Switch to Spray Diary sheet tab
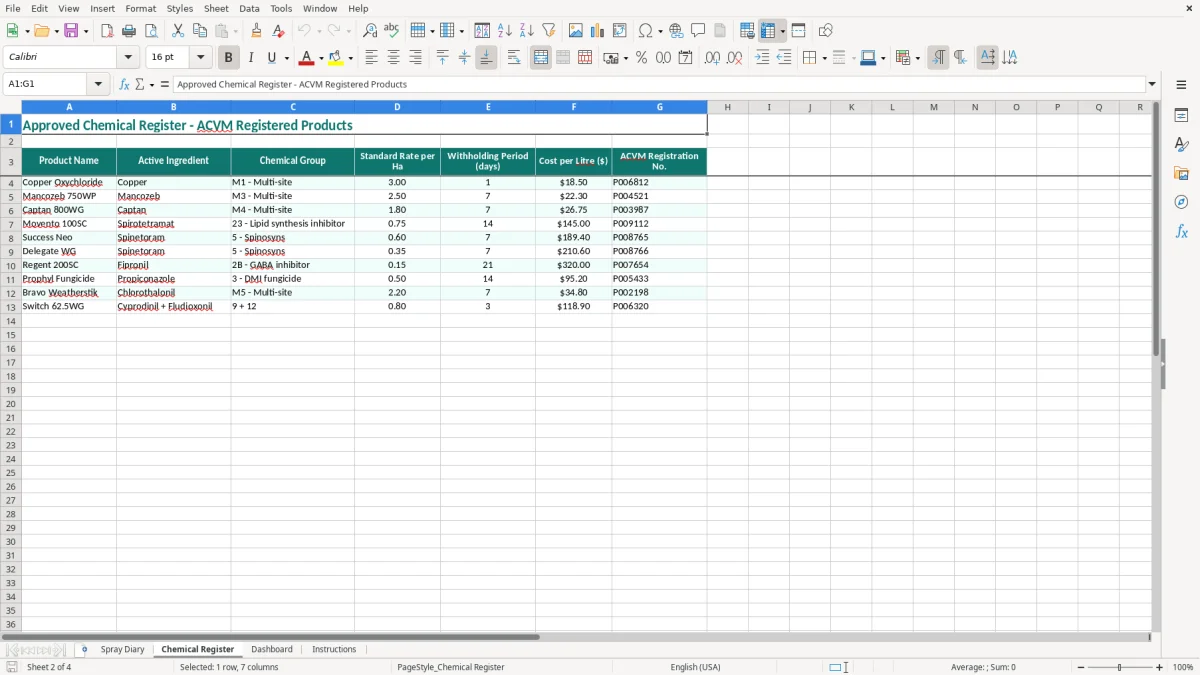 [123, 649]
